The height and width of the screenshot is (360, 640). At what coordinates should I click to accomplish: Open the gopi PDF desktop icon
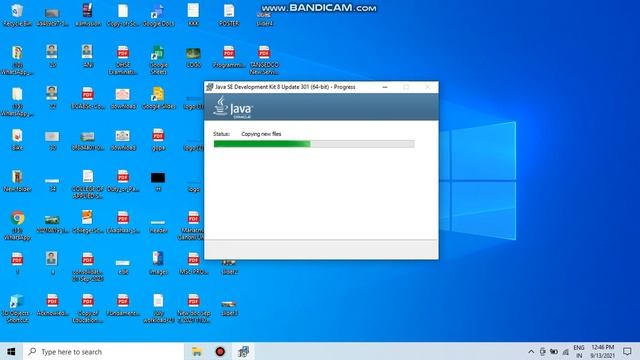pos(158,140)
